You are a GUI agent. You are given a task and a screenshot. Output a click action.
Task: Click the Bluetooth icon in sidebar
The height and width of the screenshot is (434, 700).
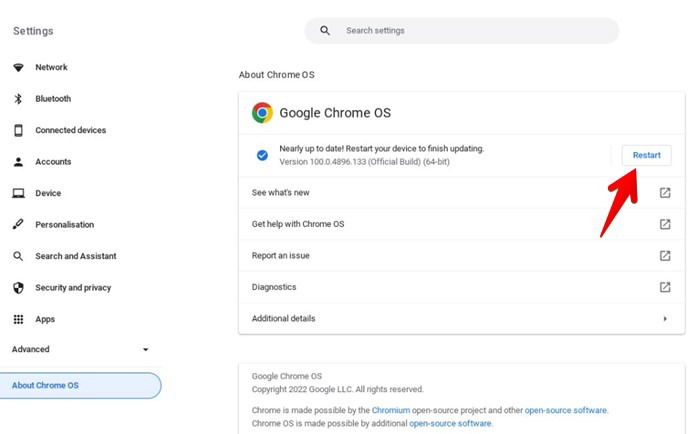point(18,99)
